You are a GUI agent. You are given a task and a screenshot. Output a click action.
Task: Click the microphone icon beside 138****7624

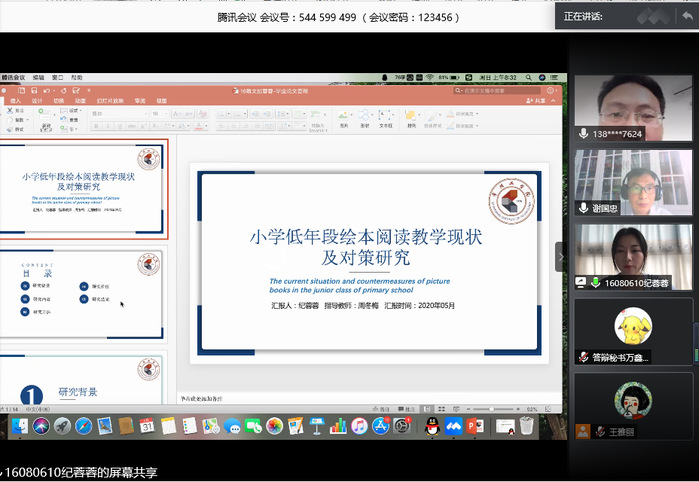(x=583, y=133)
